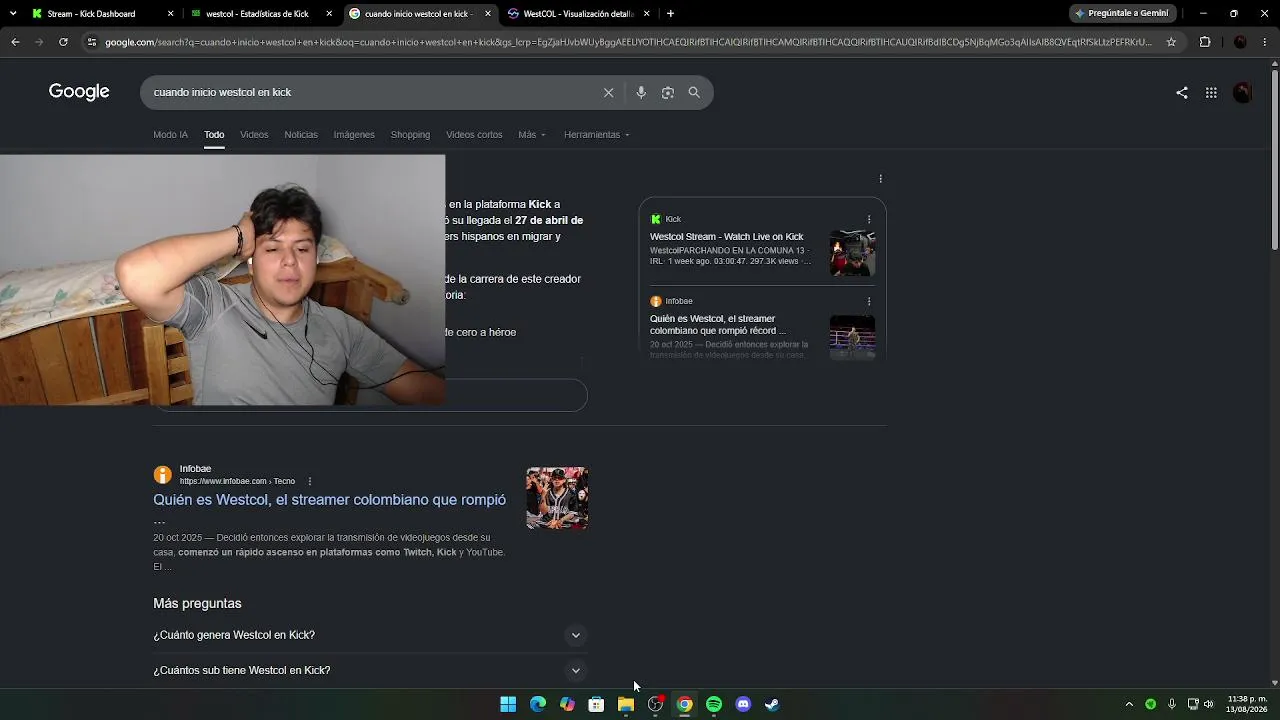Open the taskbar clock and date
Screen dimensions: 1280x720
[1247, 704]
